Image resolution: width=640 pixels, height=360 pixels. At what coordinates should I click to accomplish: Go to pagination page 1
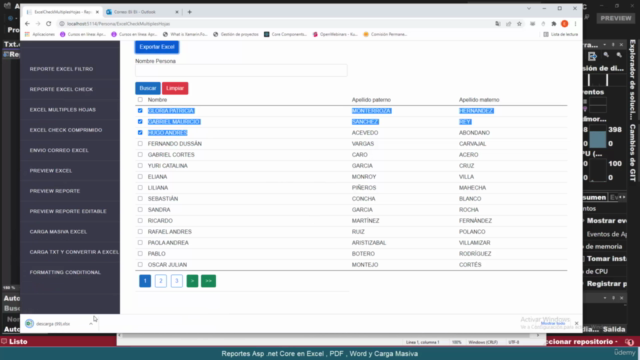click(145, 281)
